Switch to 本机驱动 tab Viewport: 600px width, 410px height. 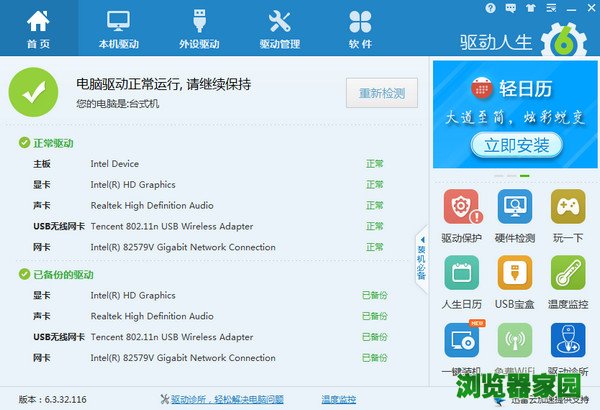pos(118,28)
